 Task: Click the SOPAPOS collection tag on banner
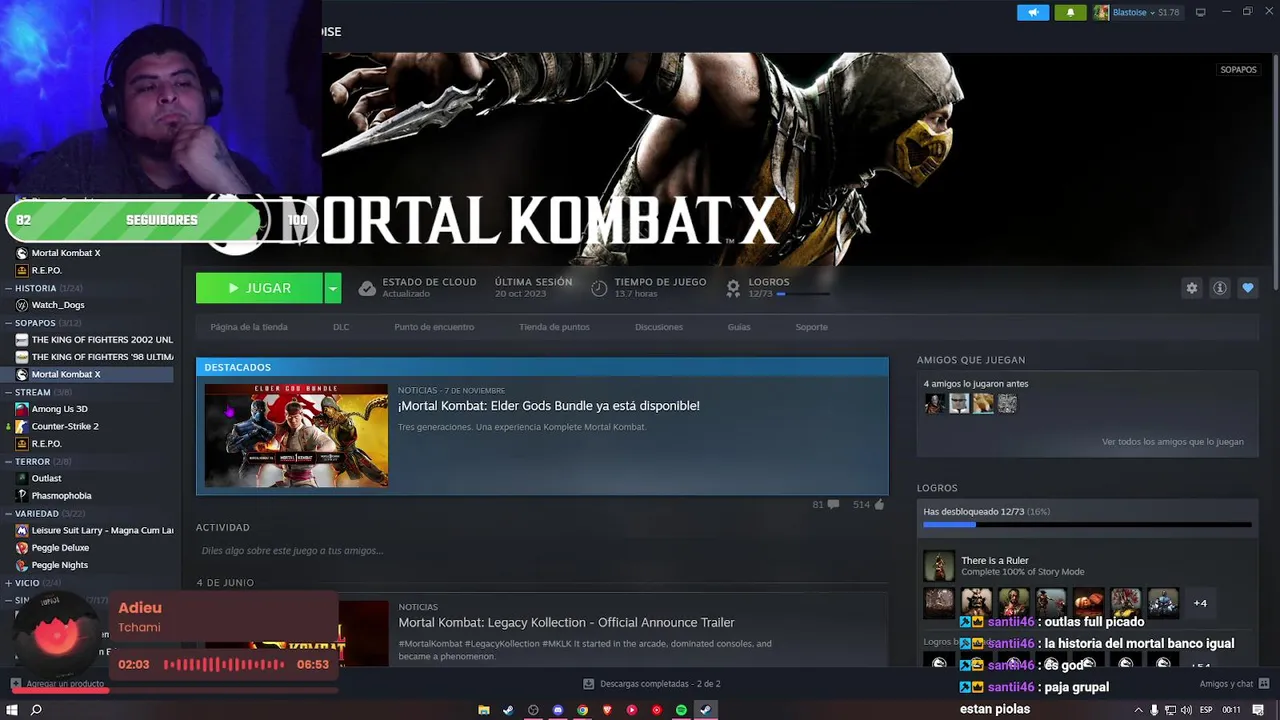1238,70
